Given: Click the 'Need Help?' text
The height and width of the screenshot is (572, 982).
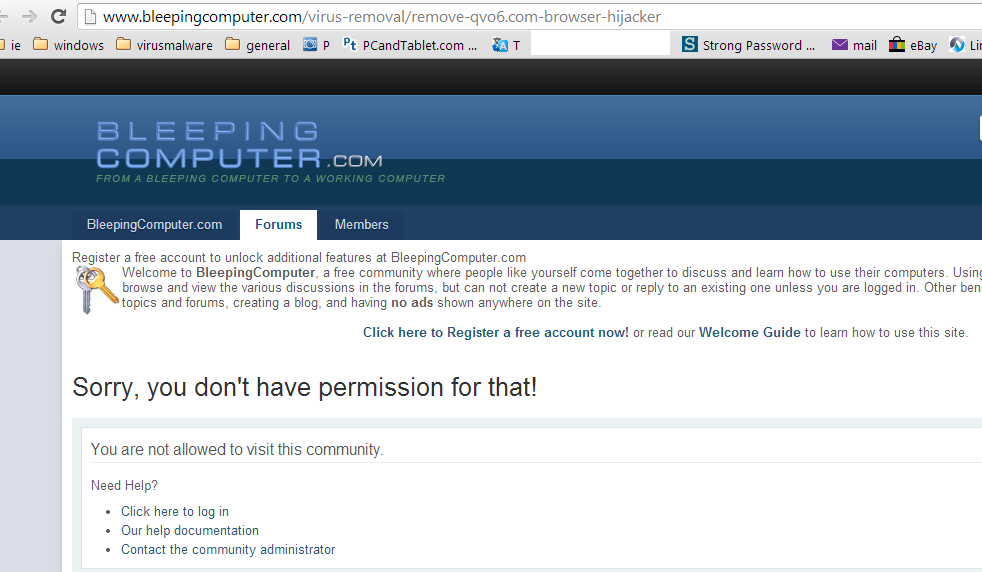Looking at the screenshot, I should click(124, 485).
